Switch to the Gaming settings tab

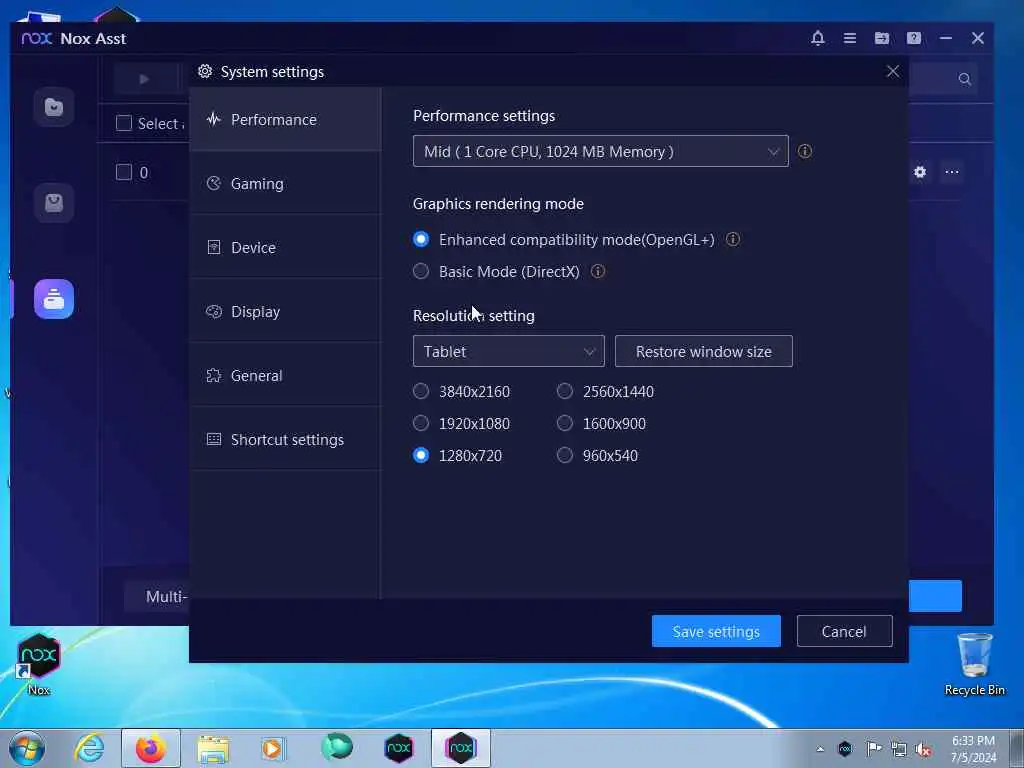tap(285, 184)
